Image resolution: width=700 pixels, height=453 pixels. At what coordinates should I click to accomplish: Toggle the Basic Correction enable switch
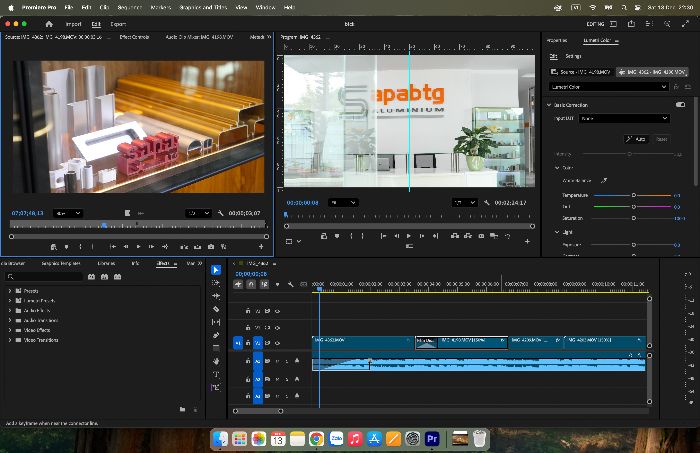tap(680, 105)
